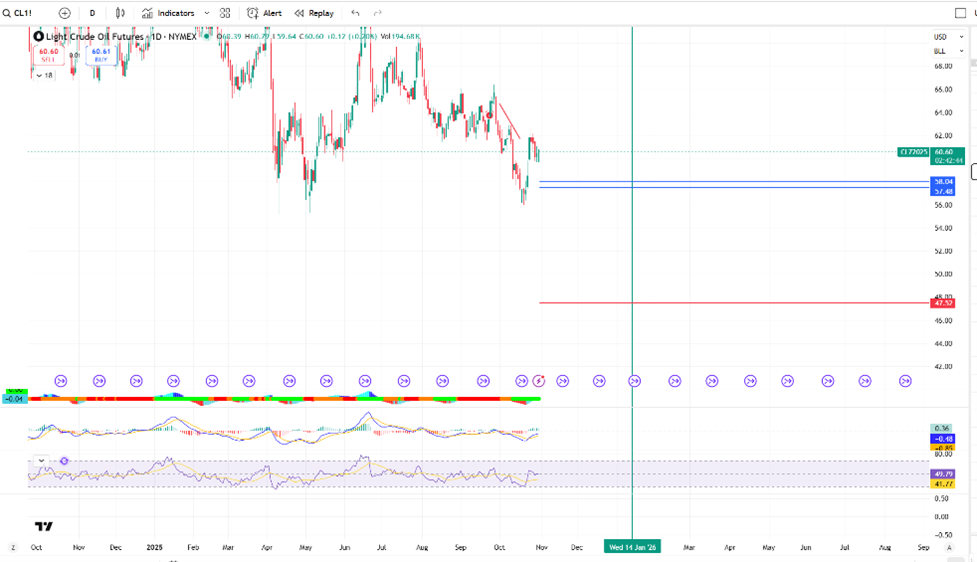Click the add symbol plus icon
Screen dimensions: 977x562
(65, 13)
